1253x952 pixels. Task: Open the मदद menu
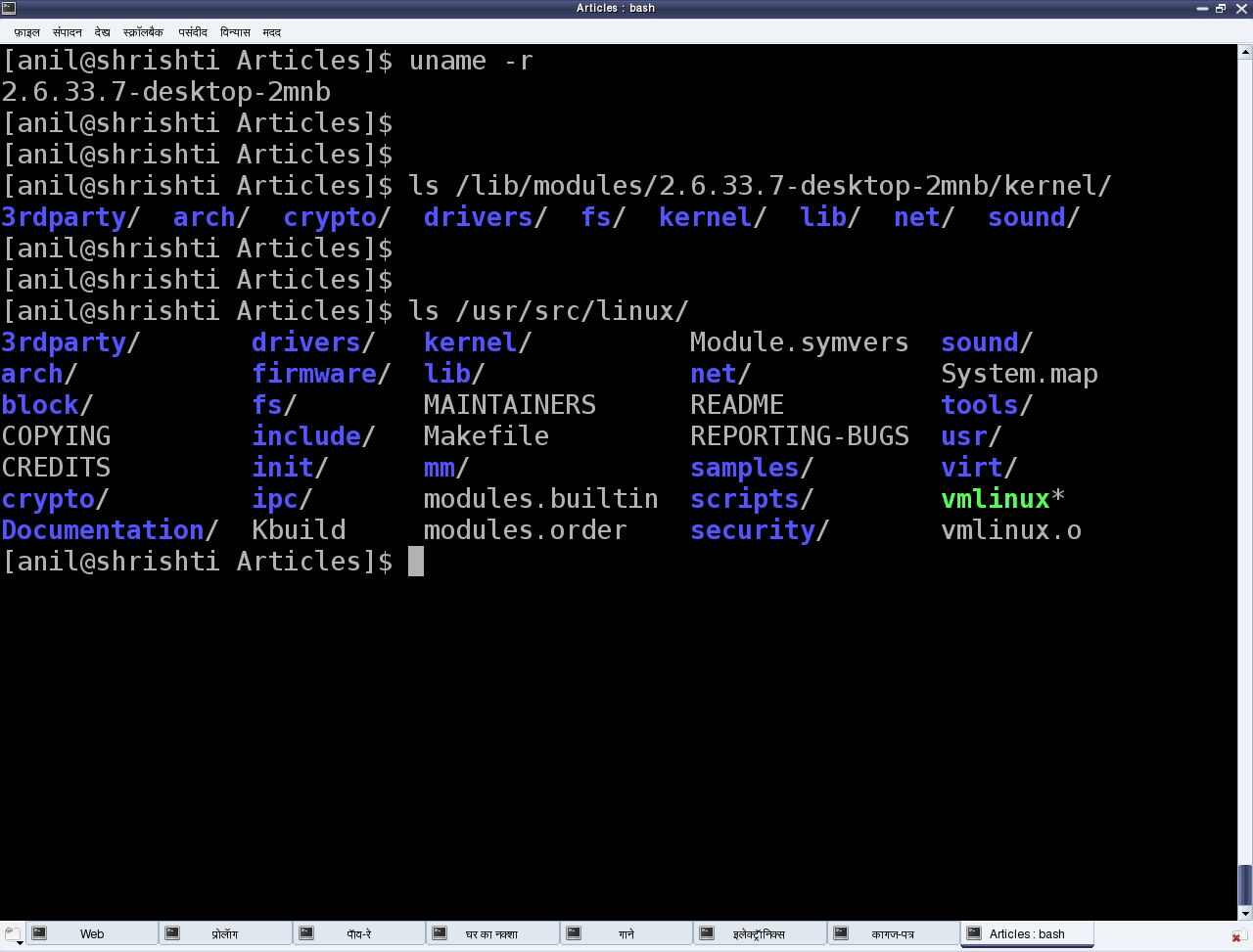pyautogui.click(x=271, y=32)
